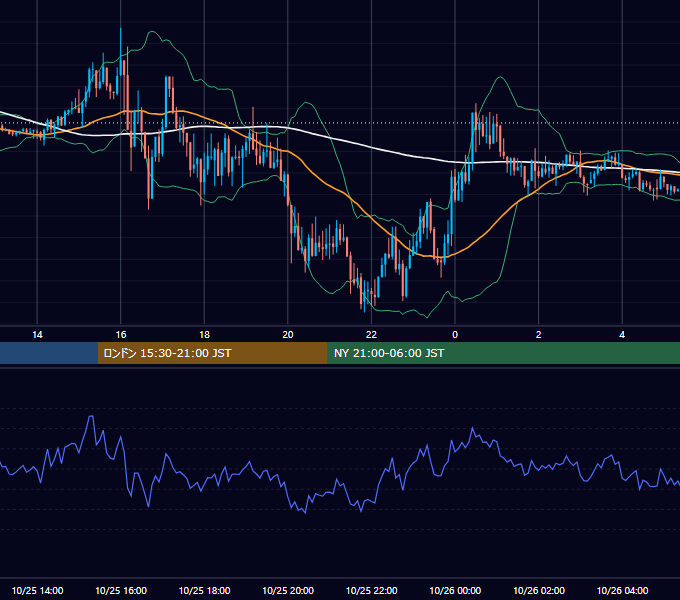Click the blue session bar before ロンドン
The image size is (680, 600).
point(49,353)
